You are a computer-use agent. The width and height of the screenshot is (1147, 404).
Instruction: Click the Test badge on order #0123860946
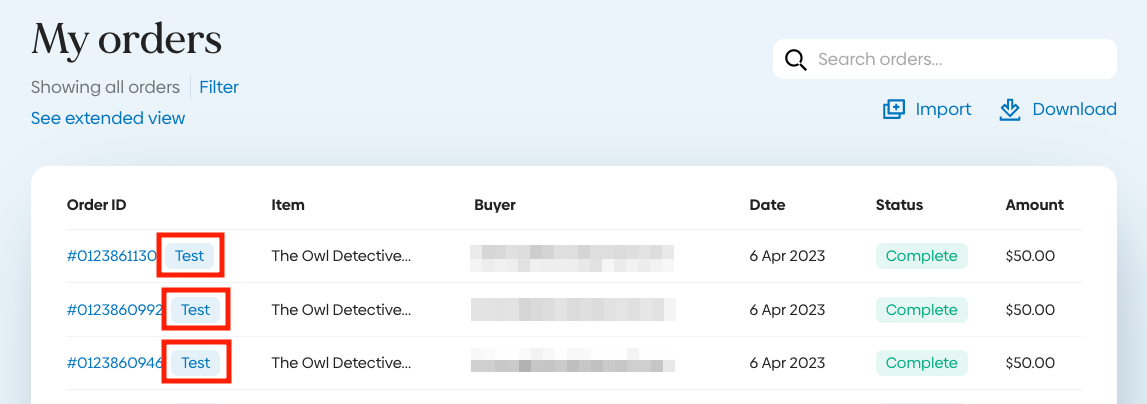[195, 362]
